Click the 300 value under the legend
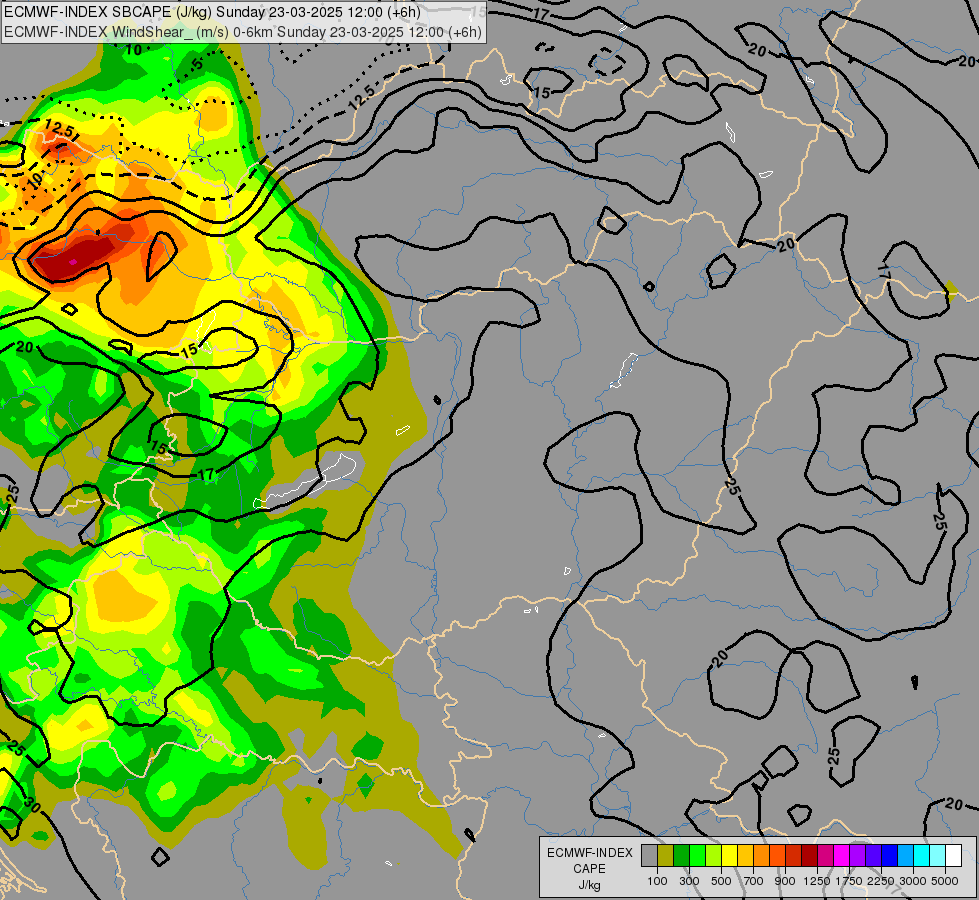Image resolution: width=979 pixels, height=900 pixels. click(x=689, y=881)
